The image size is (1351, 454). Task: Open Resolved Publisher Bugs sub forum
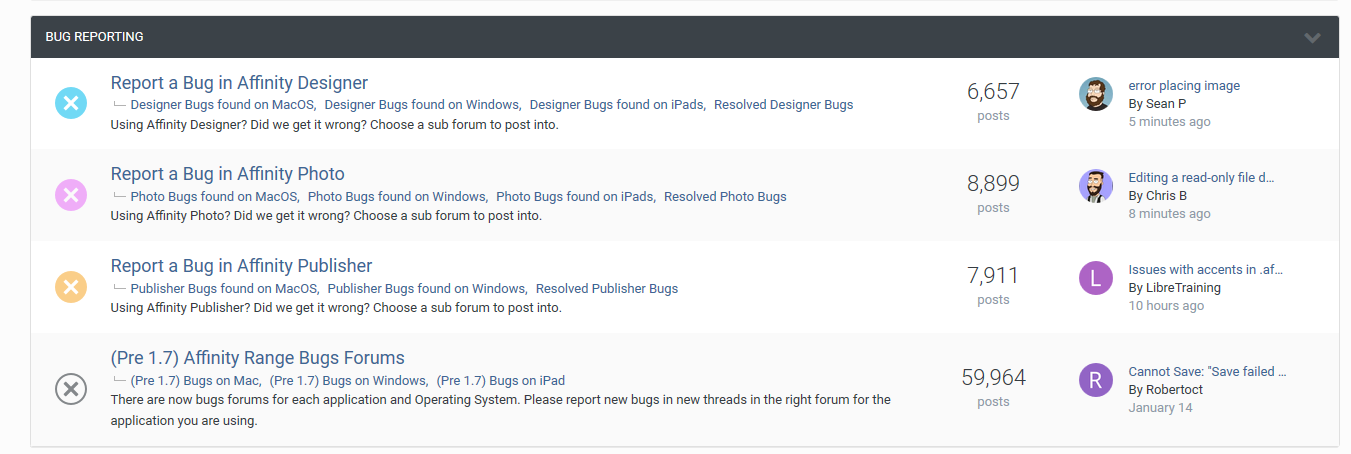pos(607,289)
